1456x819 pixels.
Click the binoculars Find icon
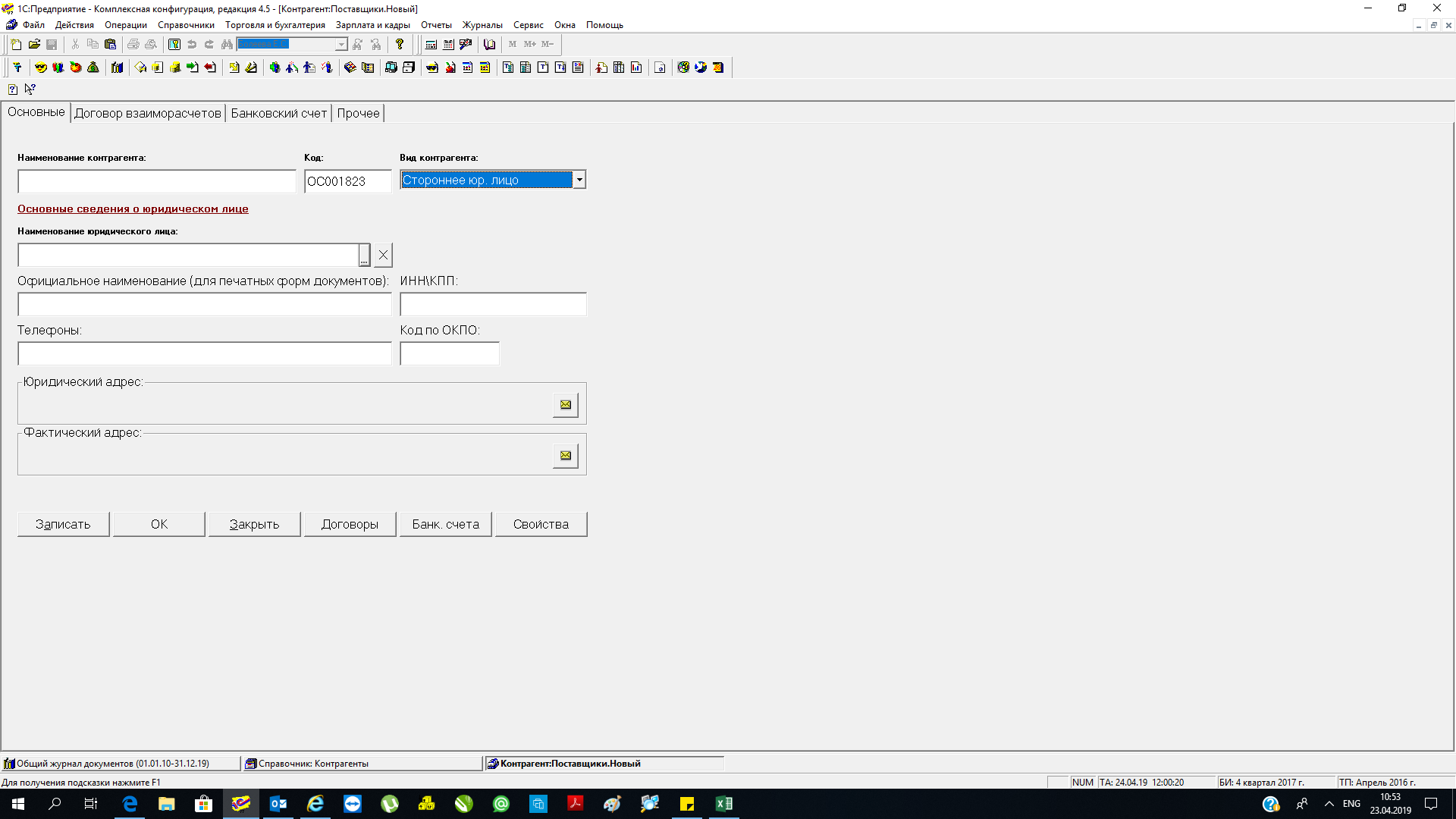[227, 45]
